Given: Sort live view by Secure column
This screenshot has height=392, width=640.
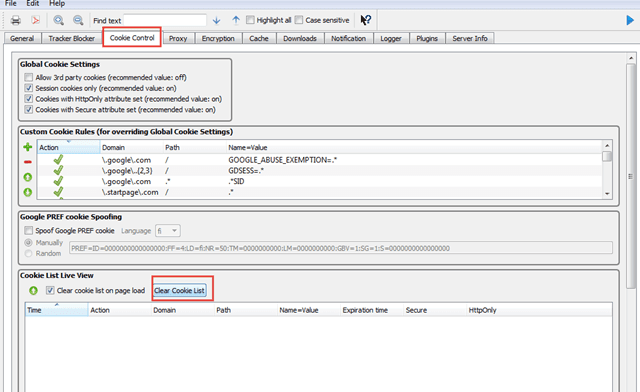Looking at the screenshot, I should (435, 310).
